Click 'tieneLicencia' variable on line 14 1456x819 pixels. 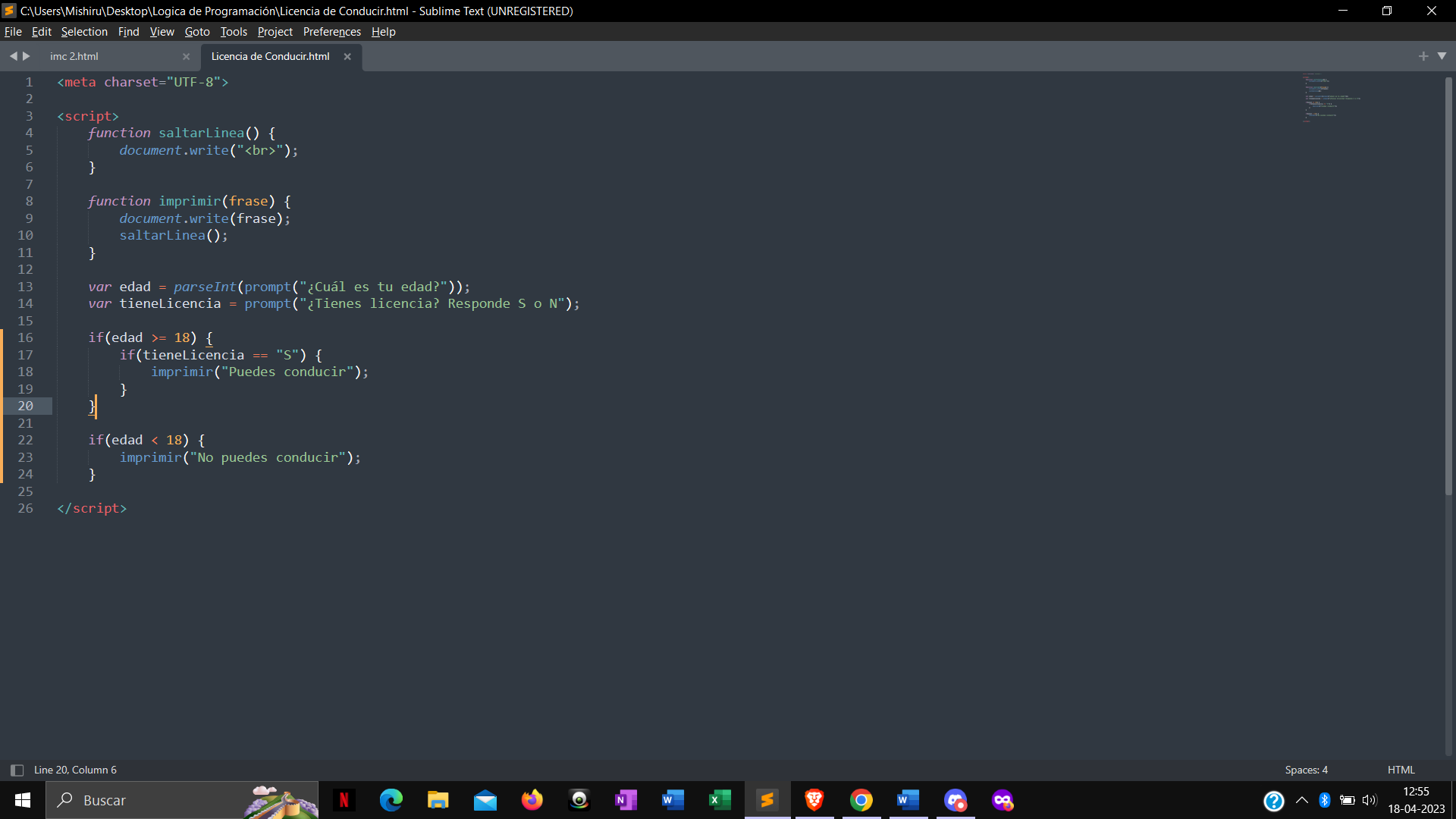170,303
